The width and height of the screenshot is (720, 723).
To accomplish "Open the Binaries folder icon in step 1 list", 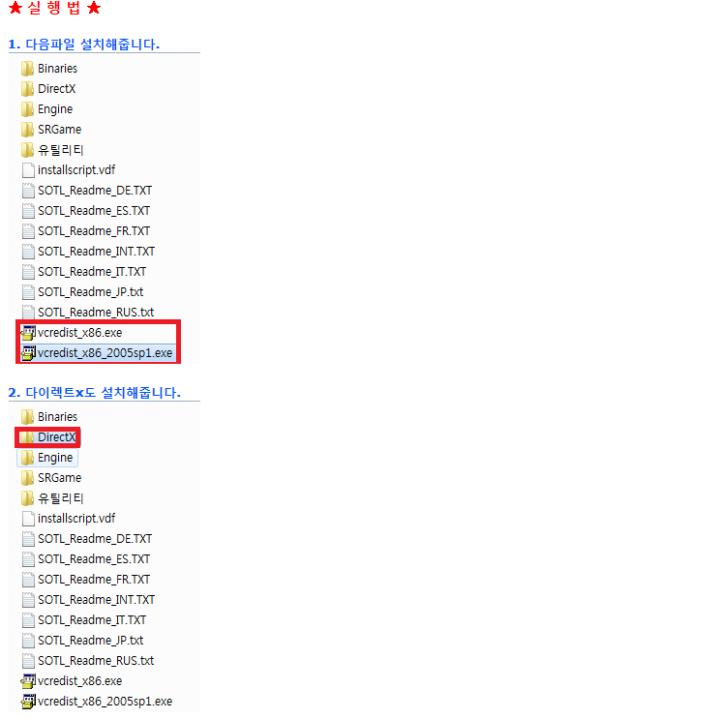I will click(x=28, y=69).
